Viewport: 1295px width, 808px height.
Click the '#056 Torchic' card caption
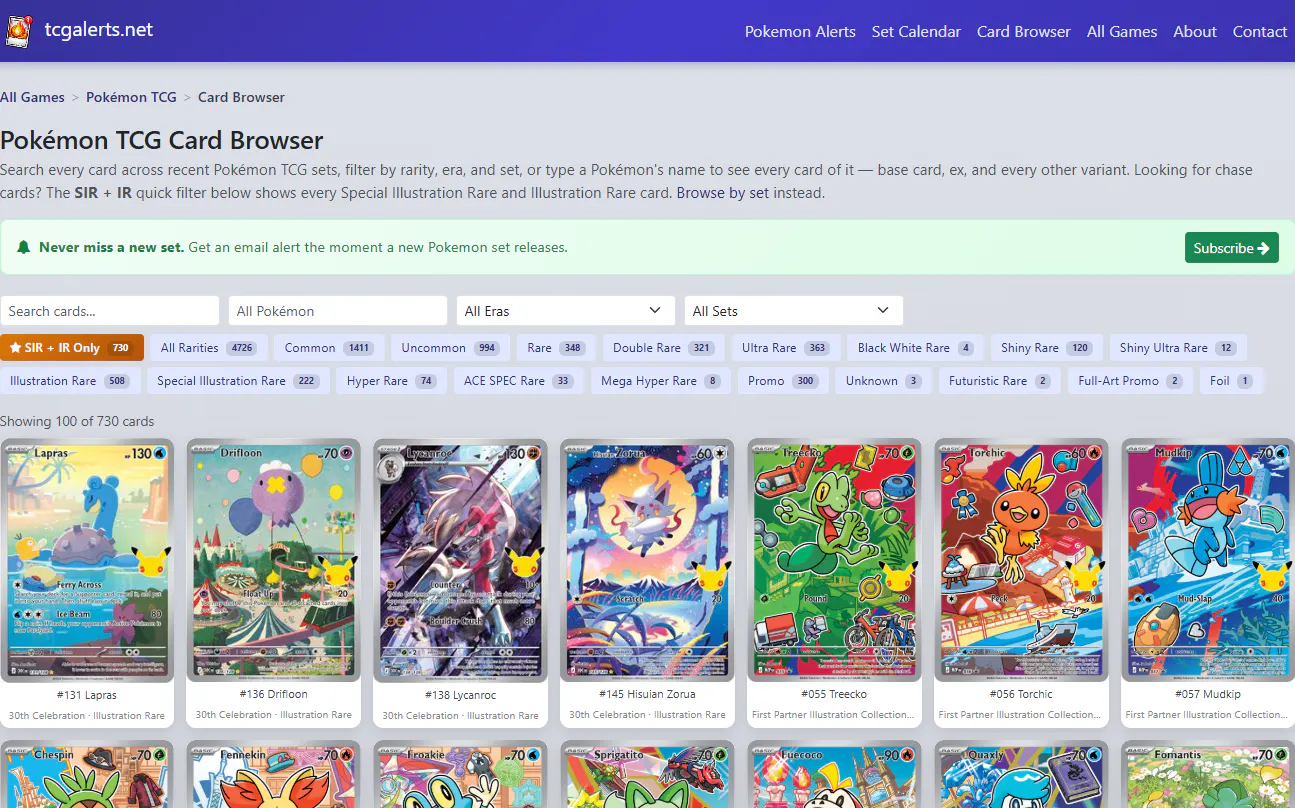pos(1021,694)
